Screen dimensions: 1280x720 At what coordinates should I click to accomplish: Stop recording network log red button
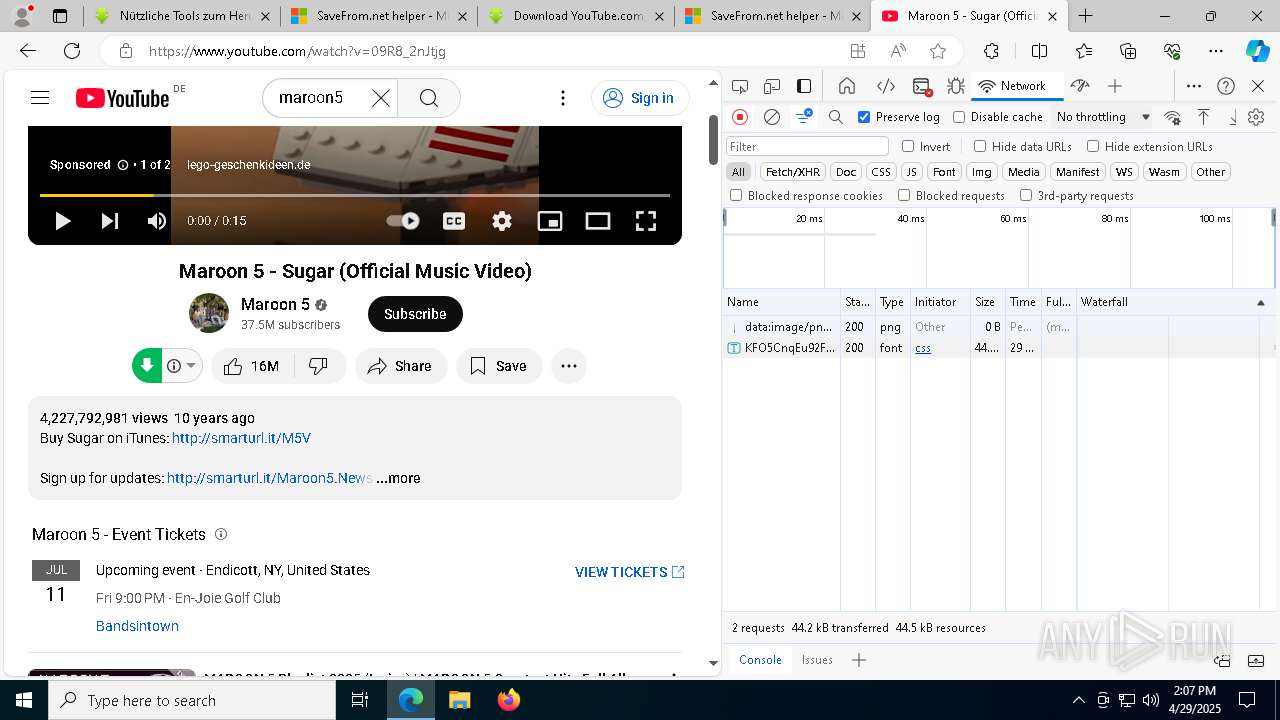(x=740, y=117)
